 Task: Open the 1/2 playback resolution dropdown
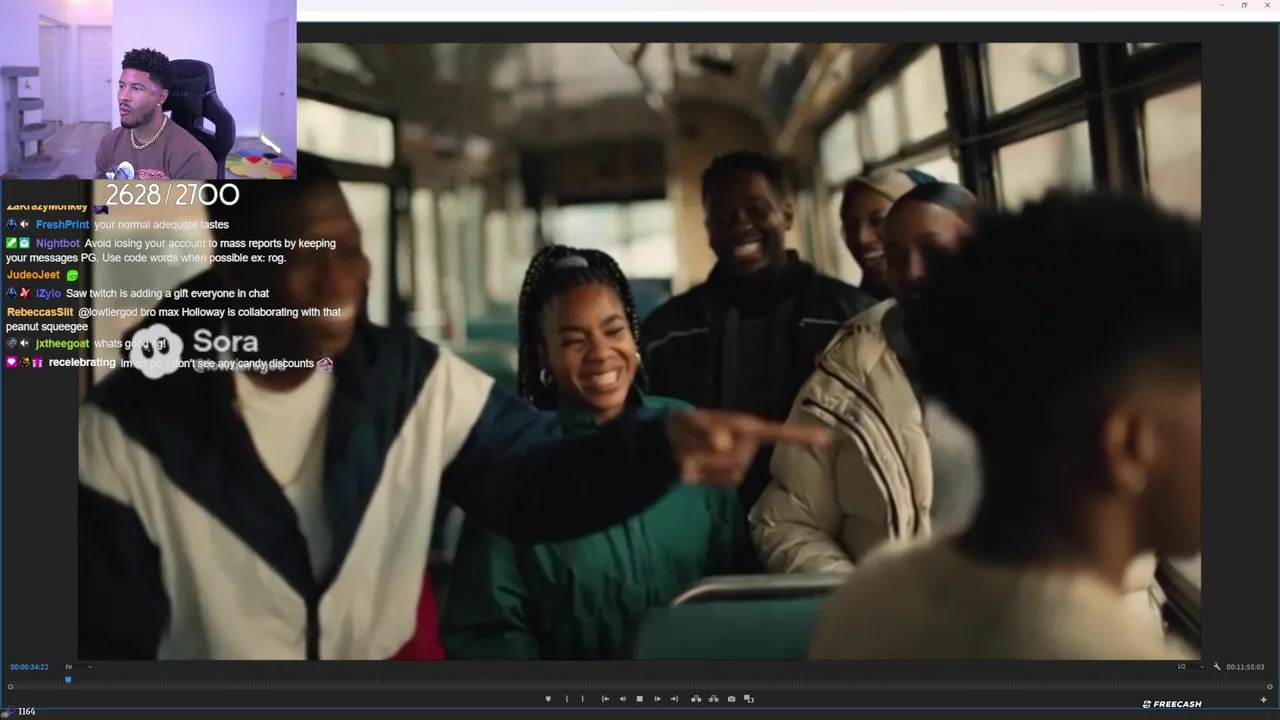(1191, 667)
